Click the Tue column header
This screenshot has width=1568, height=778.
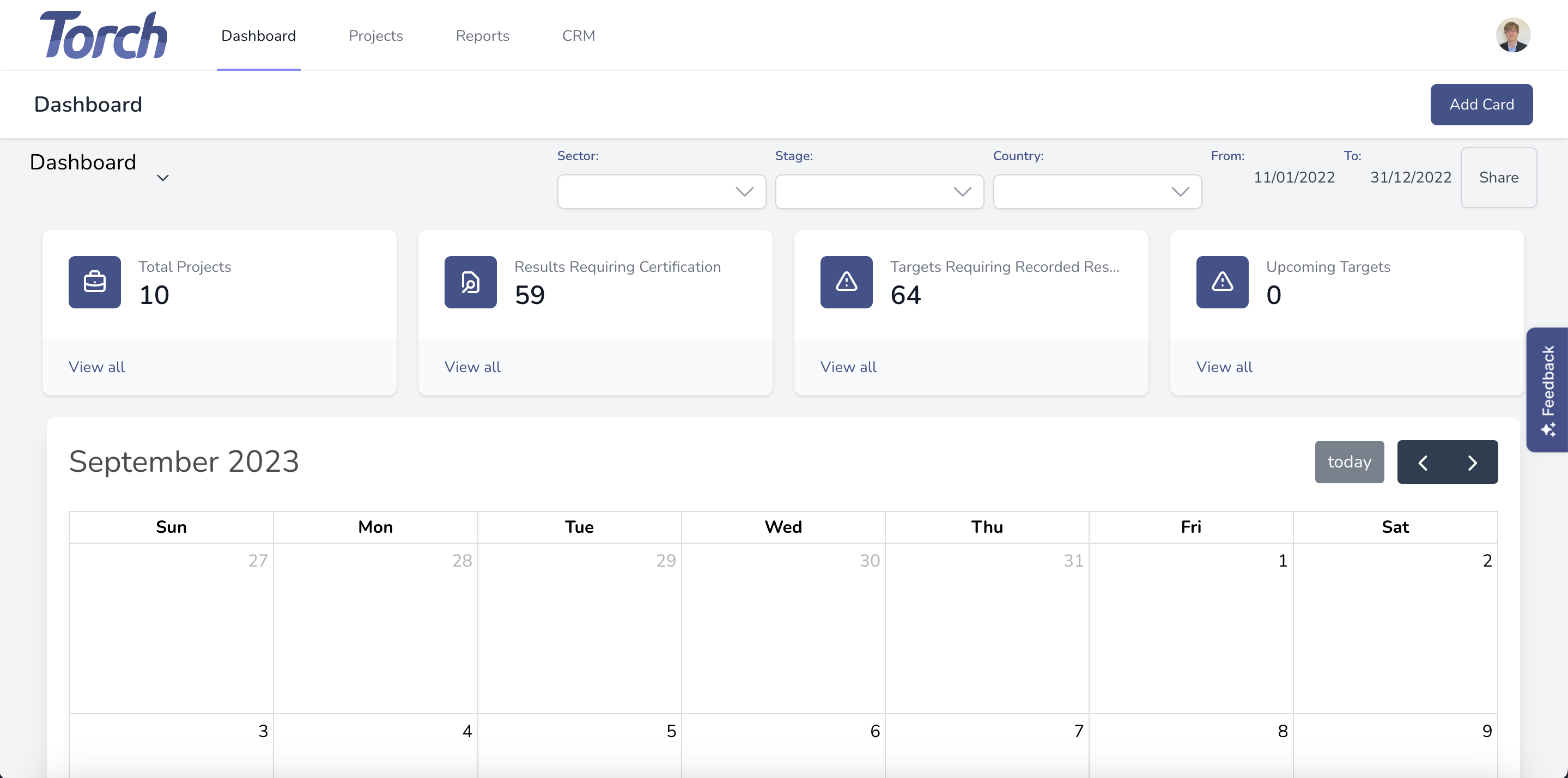[580, 527]
